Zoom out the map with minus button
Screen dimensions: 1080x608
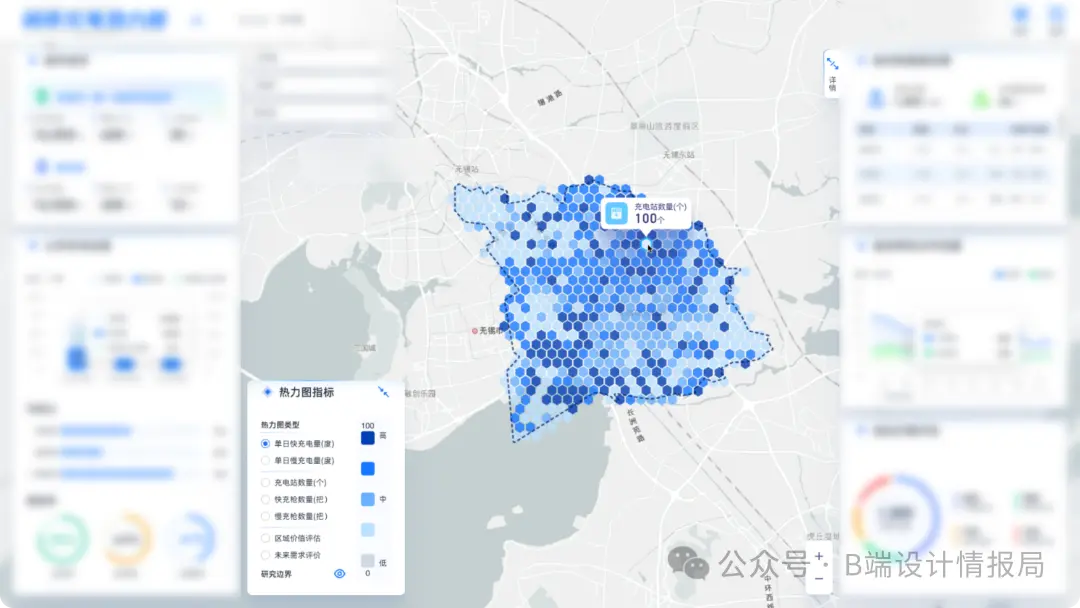[x=819, y=578]
